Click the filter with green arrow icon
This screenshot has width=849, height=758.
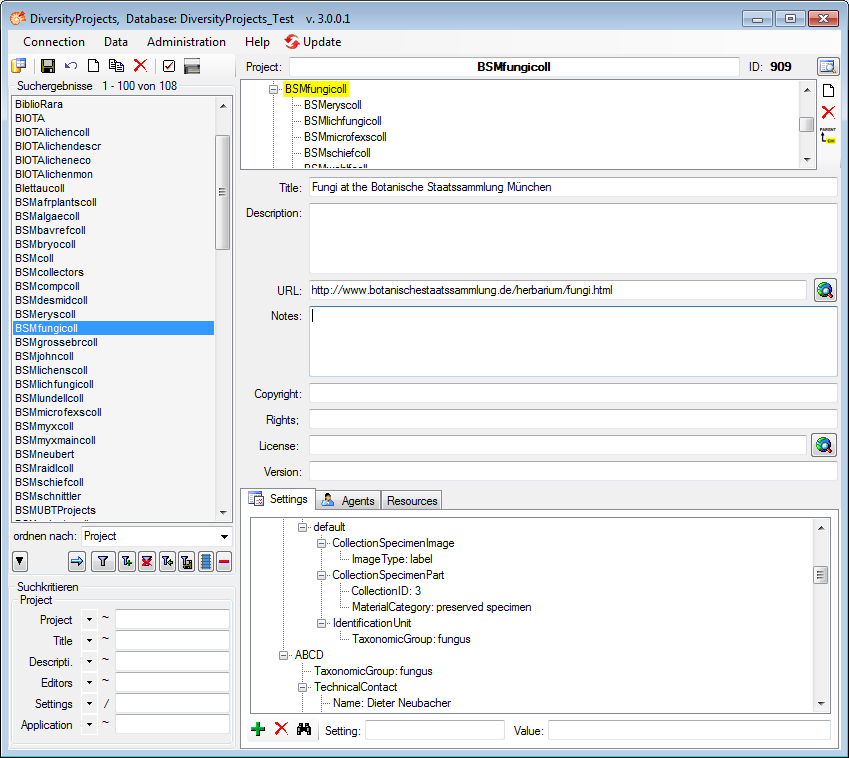click(167, 561)
